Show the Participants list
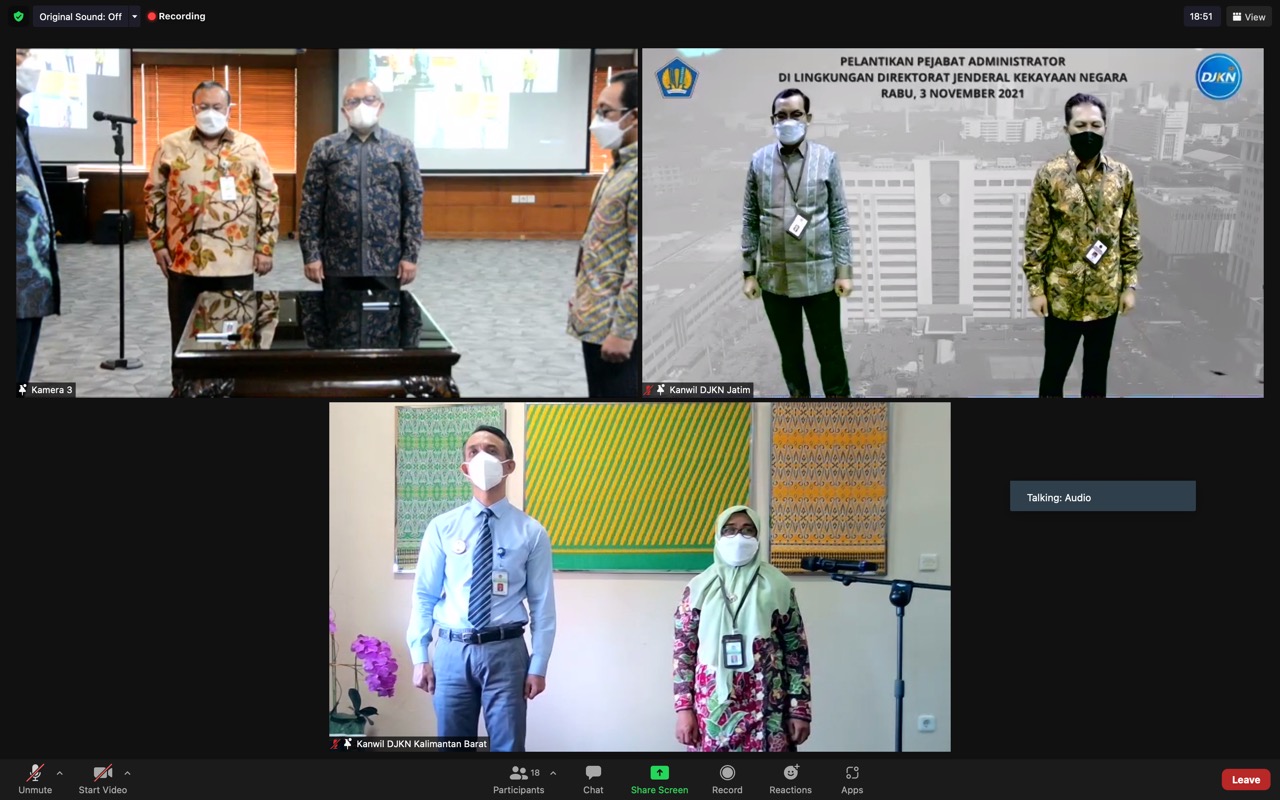The width and height of the screenshot is (1280, 800). pyautogui.click(x=518, y=779)
